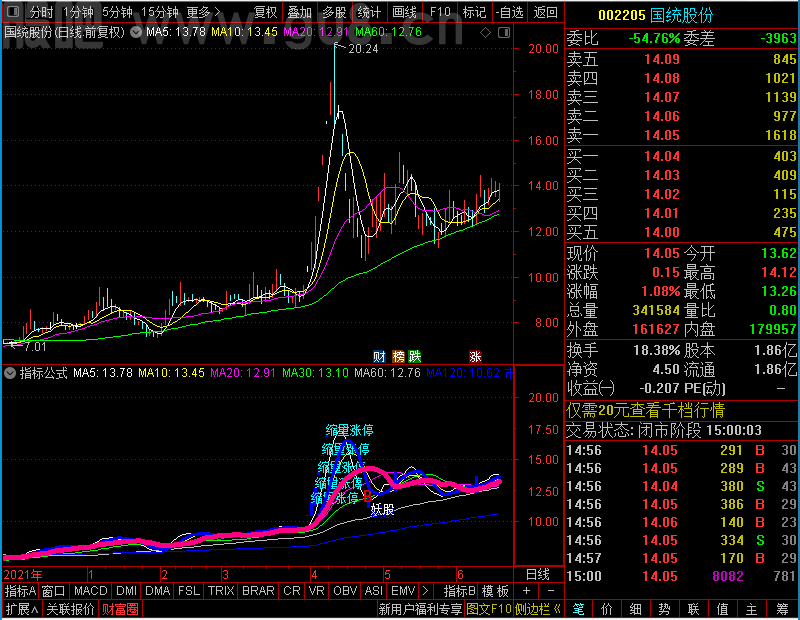The width and height of the screenshot is (800, 620).
Task: Click the red B signal on indicator chart
Action: click(x=367, y=496)
